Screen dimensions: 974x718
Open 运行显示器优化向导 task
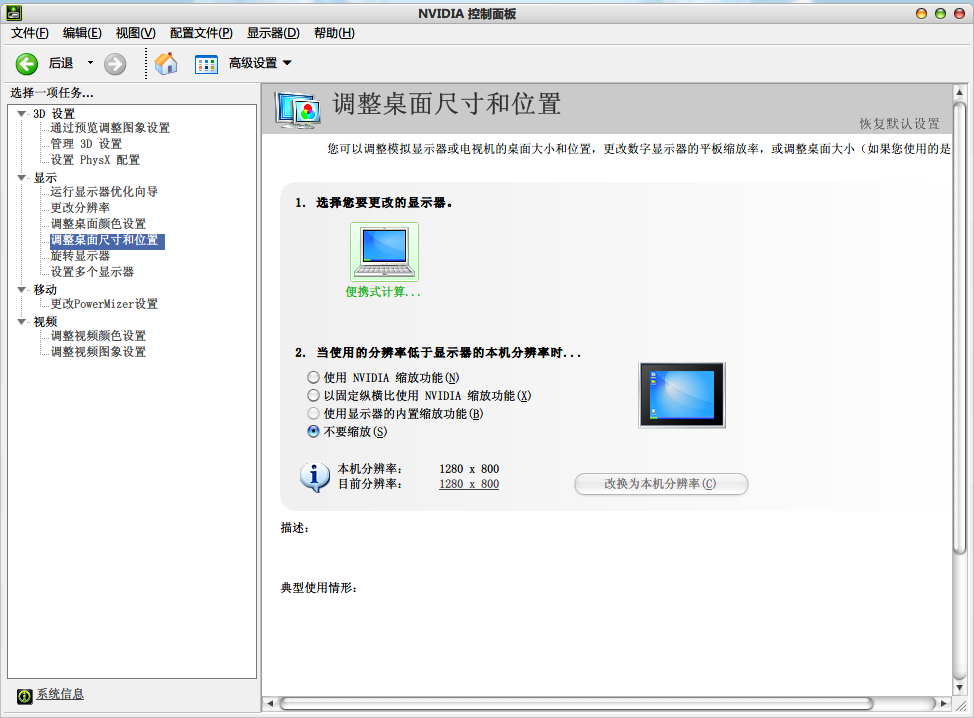(x=104, y=192)
